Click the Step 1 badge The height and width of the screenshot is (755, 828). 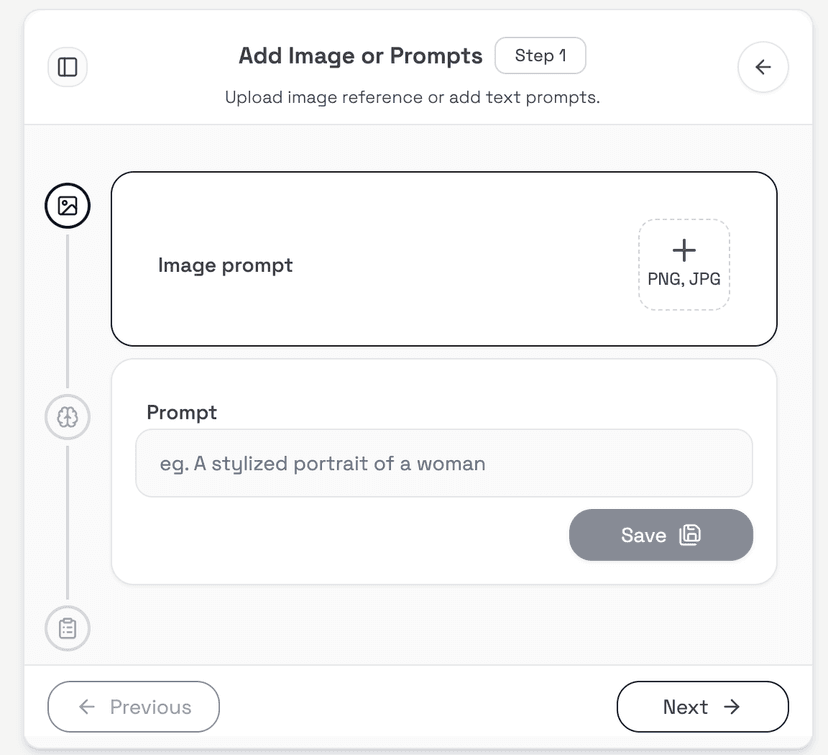point(540,55)
